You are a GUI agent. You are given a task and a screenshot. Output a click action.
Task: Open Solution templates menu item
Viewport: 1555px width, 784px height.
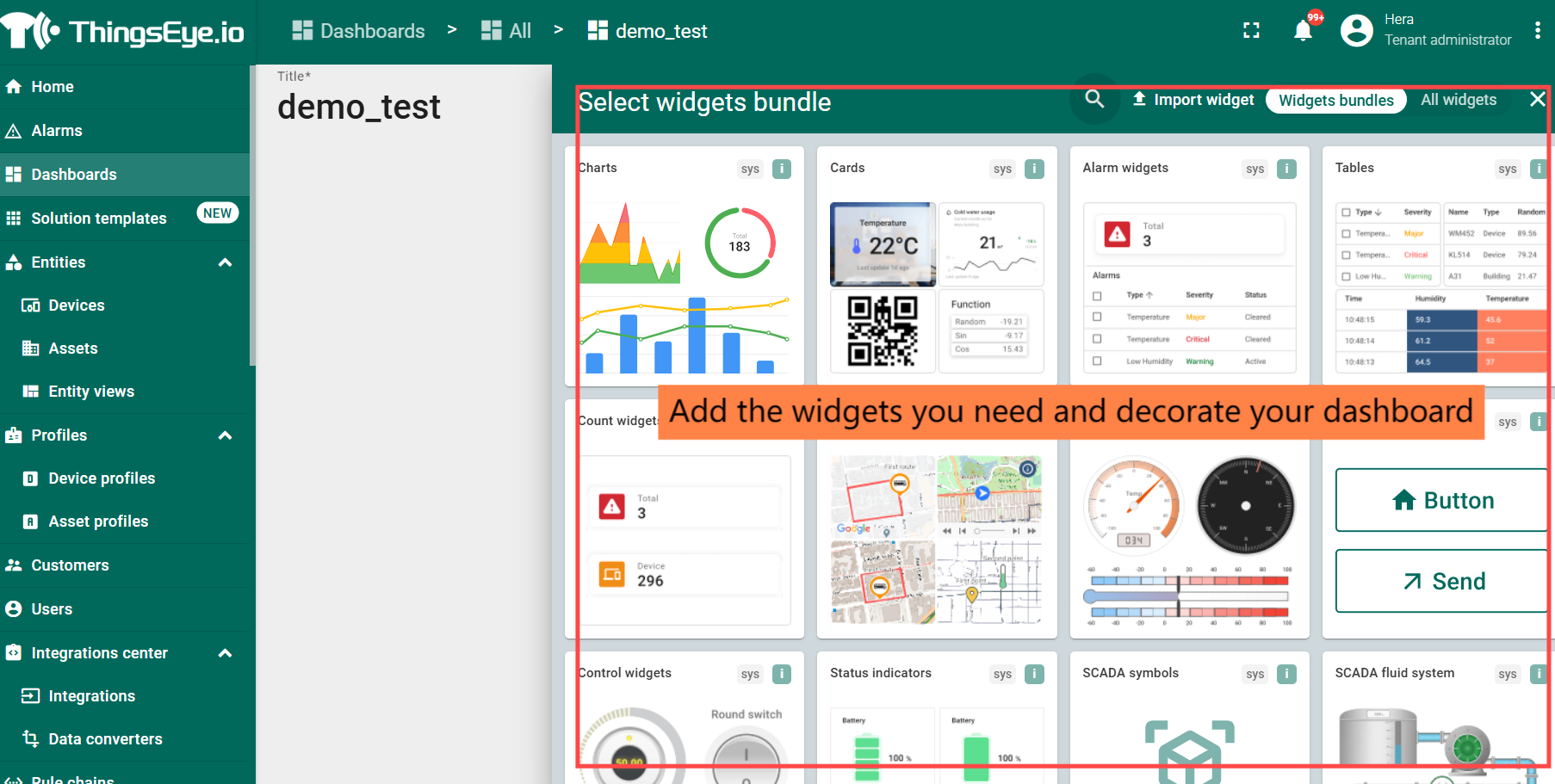click(99, 219)
